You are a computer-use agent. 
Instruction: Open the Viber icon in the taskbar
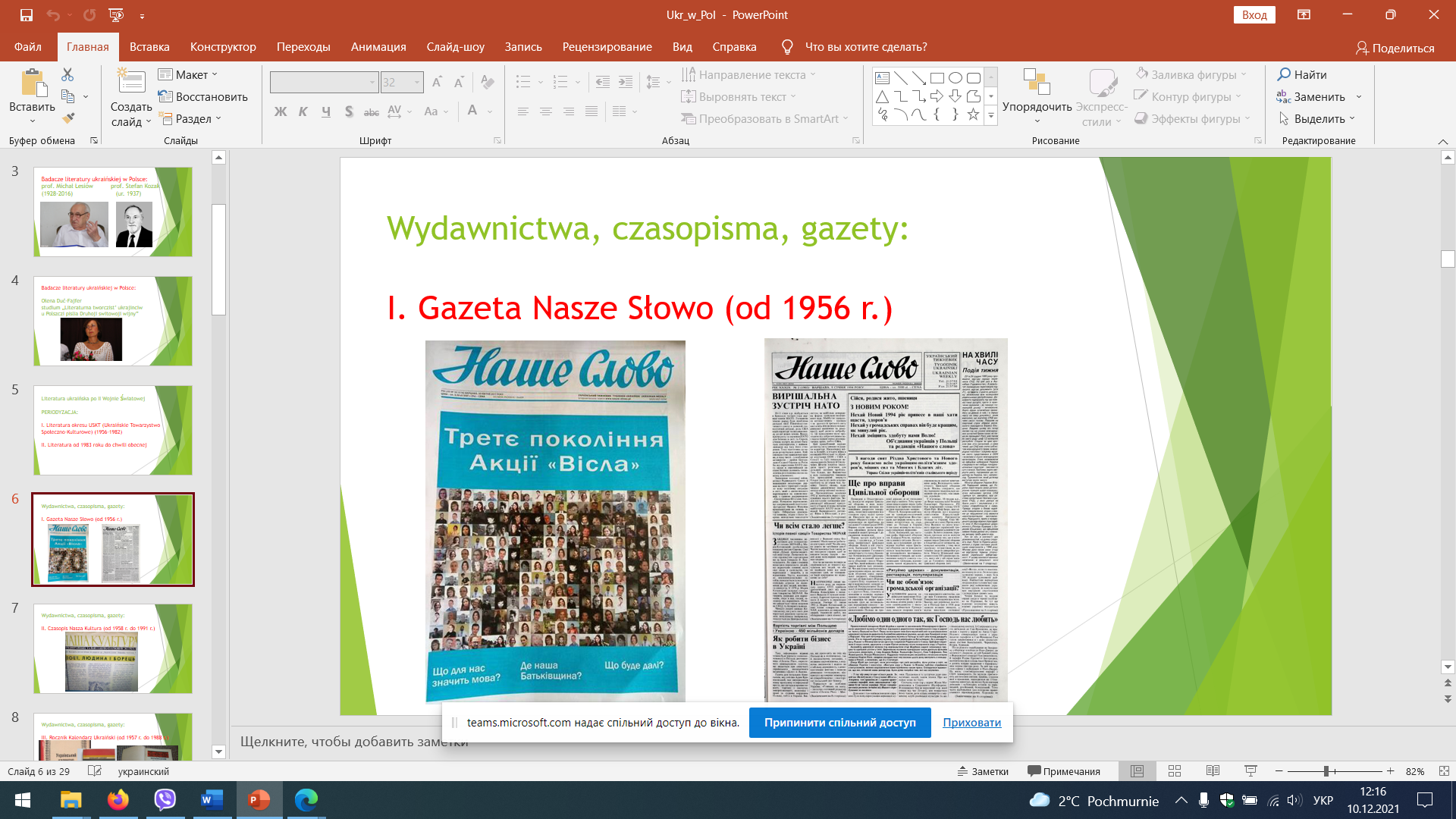[165, 800]
